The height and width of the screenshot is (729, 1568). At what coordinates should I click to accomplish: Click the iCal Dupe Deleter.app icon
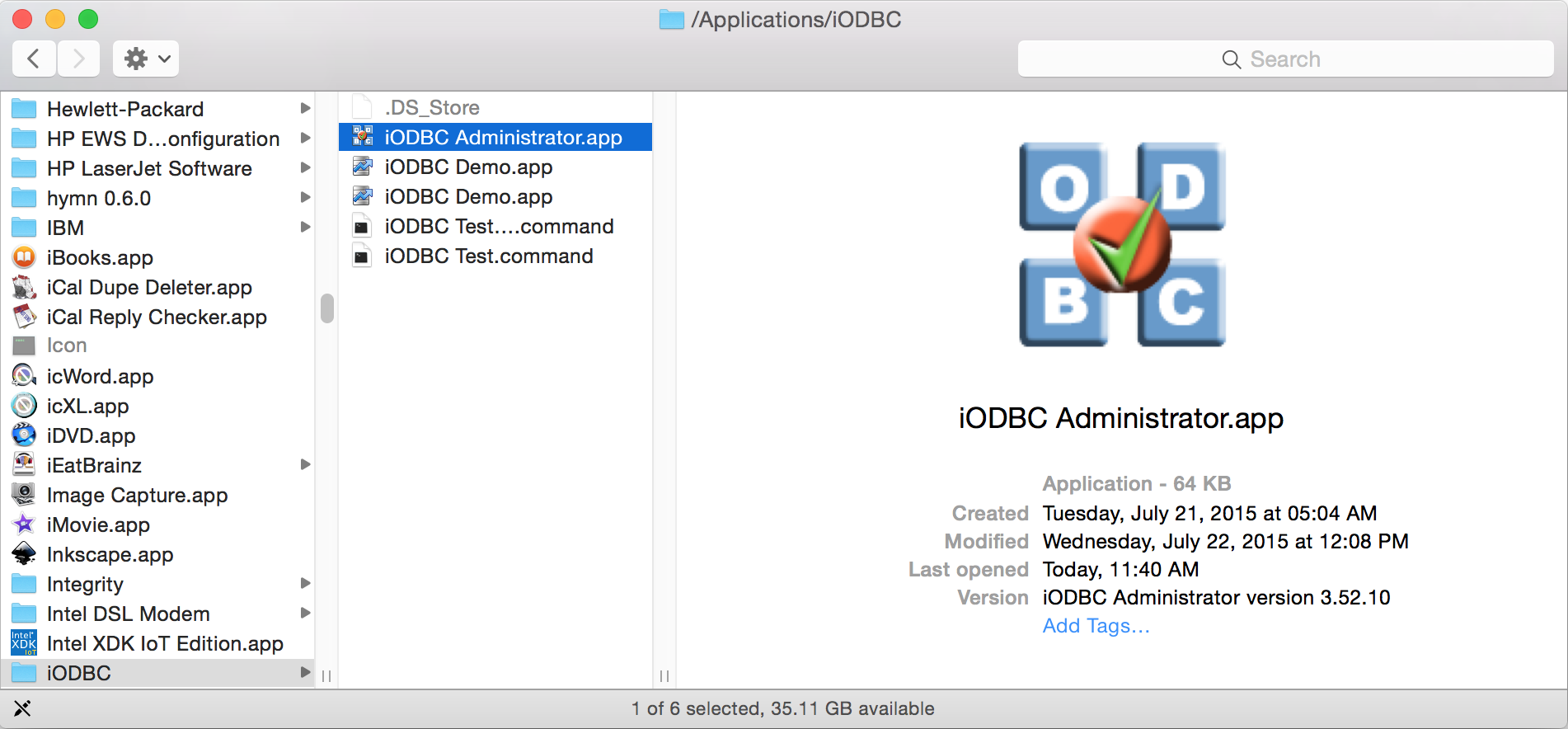click(x=24, y=287)
